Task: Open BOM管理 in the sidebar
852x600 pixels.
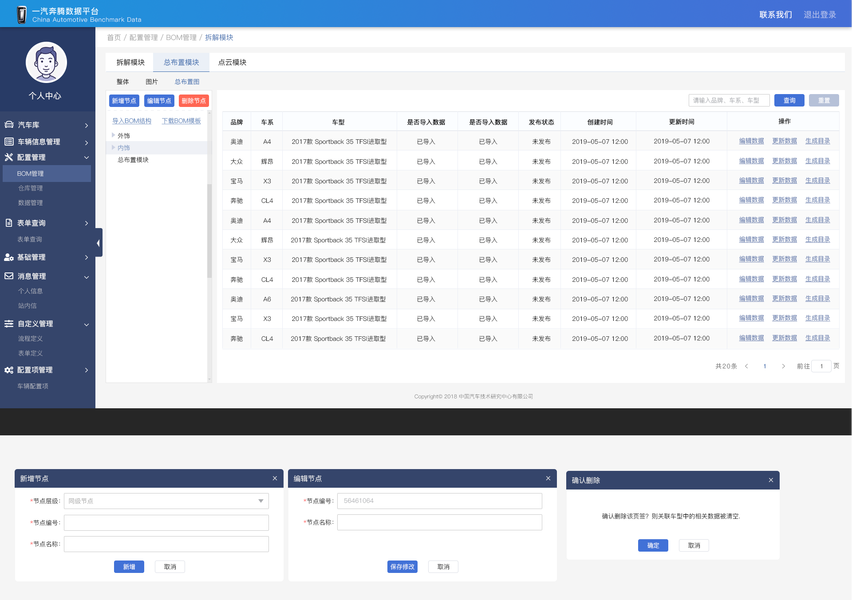Action: 47,173
